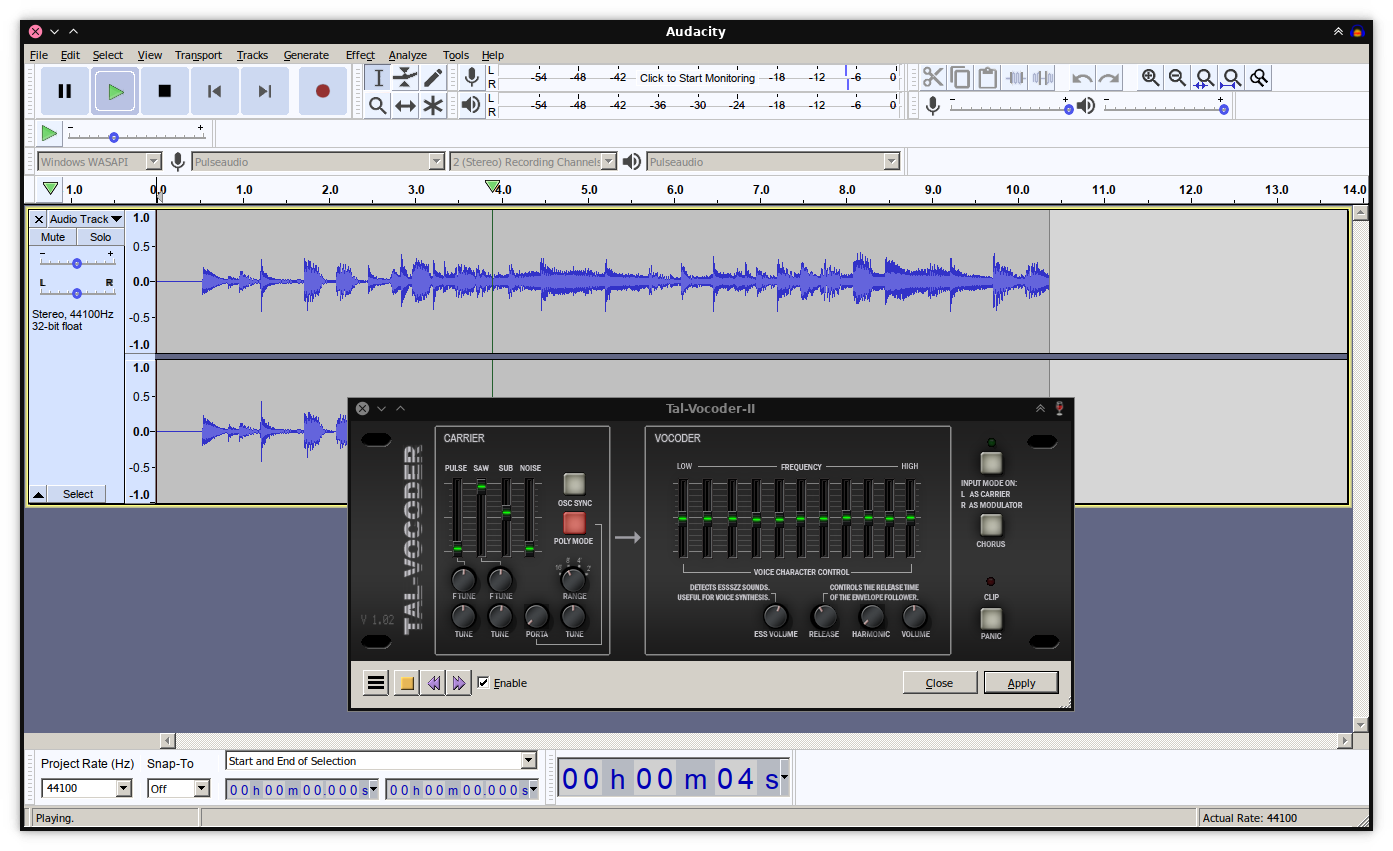Toggle the red POLY MODE button

coord(574,522)
